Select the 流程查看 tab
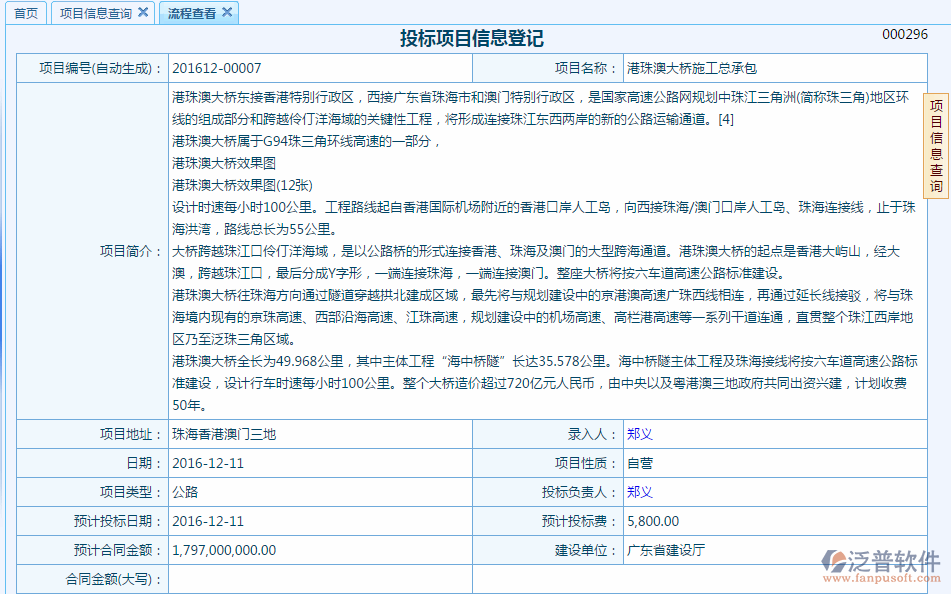Image resolution: width=951 pixels, height=594 pixels. (x=191, y=13)
